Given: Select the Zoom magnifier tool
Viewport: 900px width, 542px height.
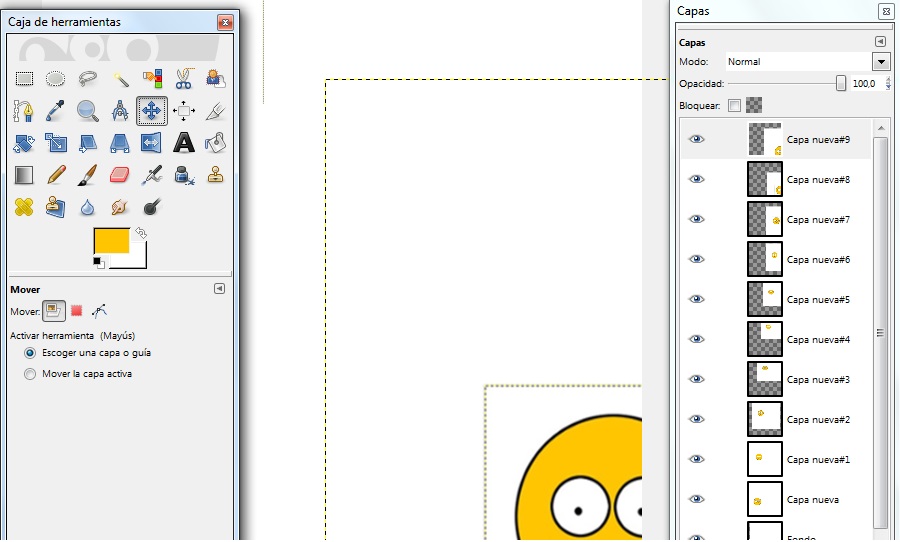Looking at the screenshot, I should (x=87, y=111).
